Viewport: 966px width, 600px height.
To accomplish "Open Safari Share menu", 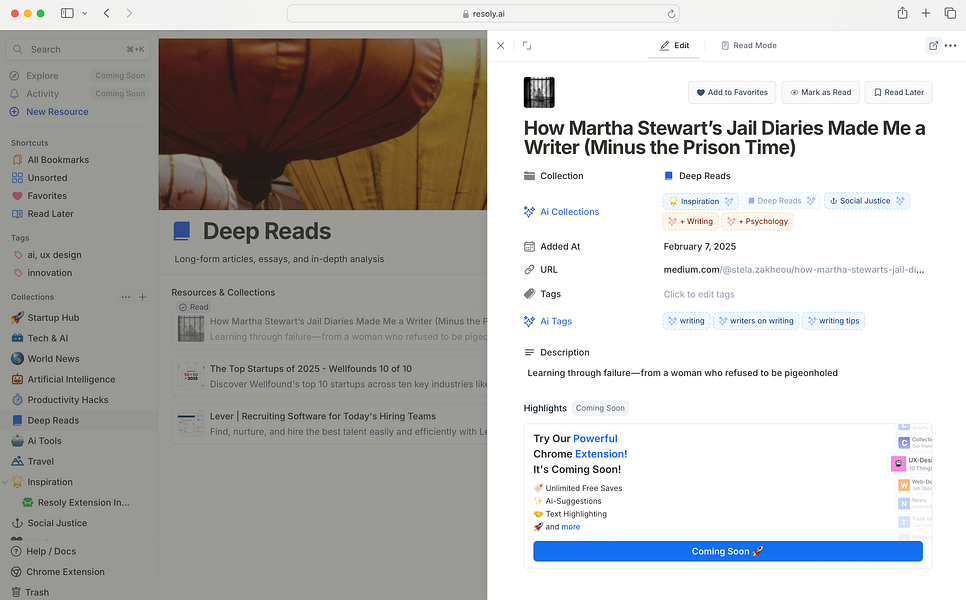I will click(x=903, y=13).
